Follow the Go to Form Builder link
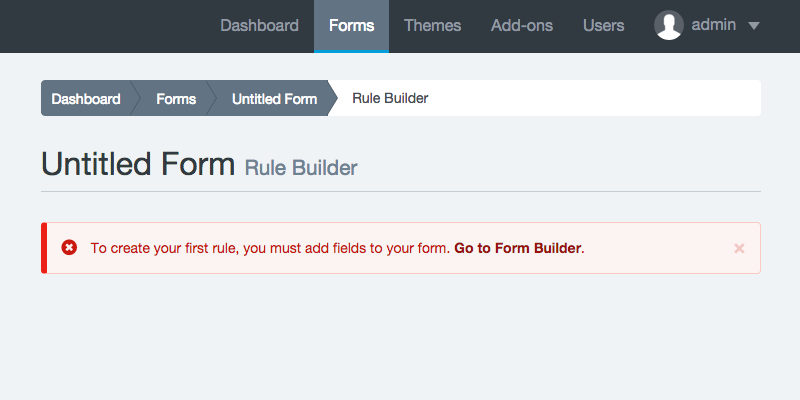The image size is (800, 400). tap(517, 248)
